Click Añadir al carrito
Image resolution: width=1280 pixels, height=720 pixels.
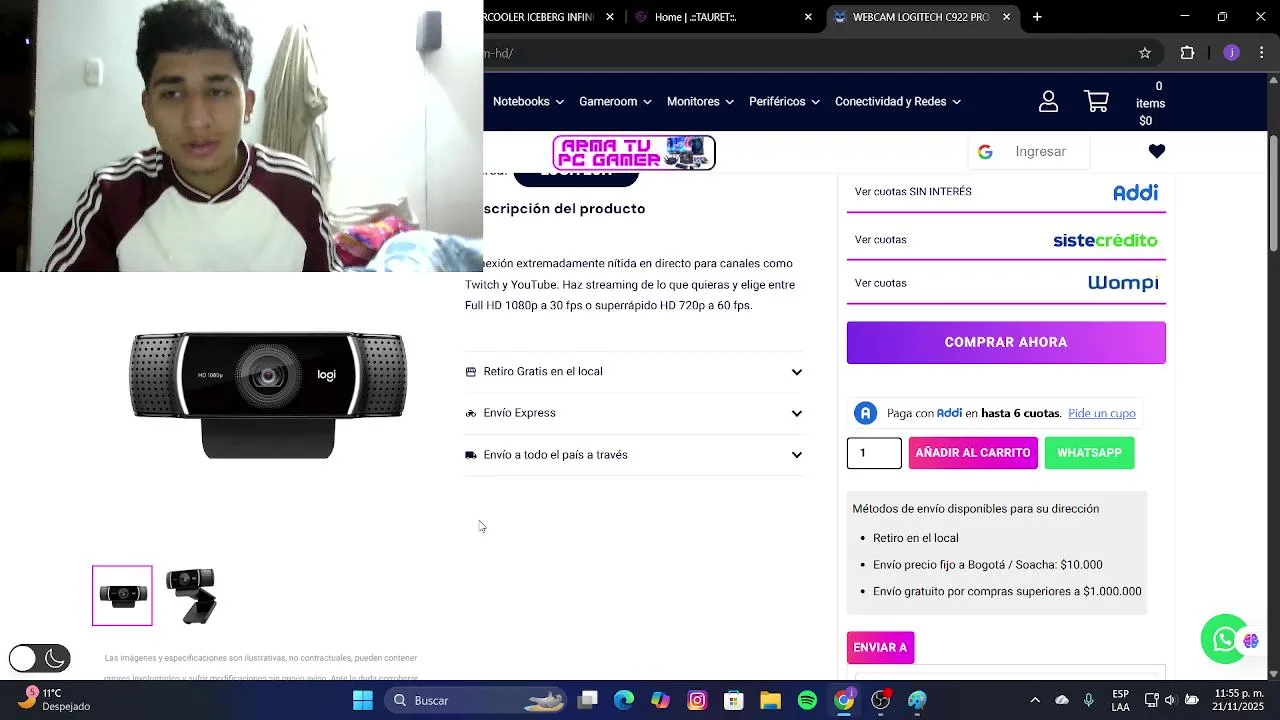pos(973,453)
